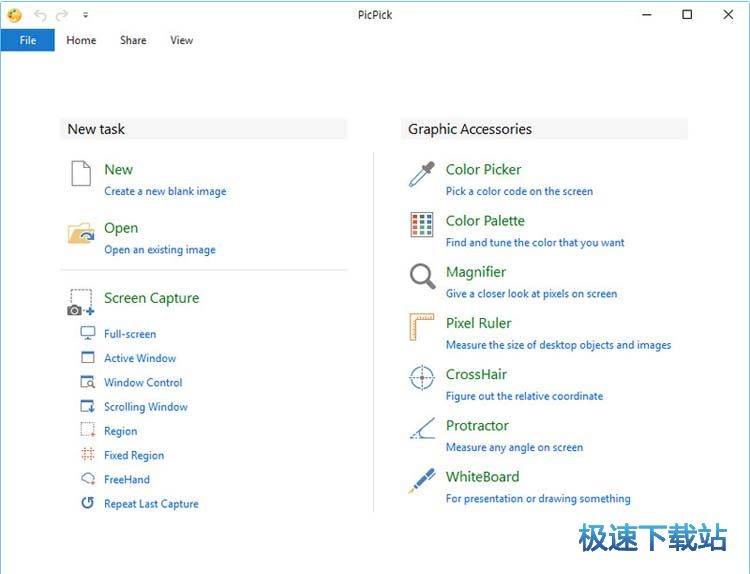Open the Color Palette grid icon

tap(422, 225)
